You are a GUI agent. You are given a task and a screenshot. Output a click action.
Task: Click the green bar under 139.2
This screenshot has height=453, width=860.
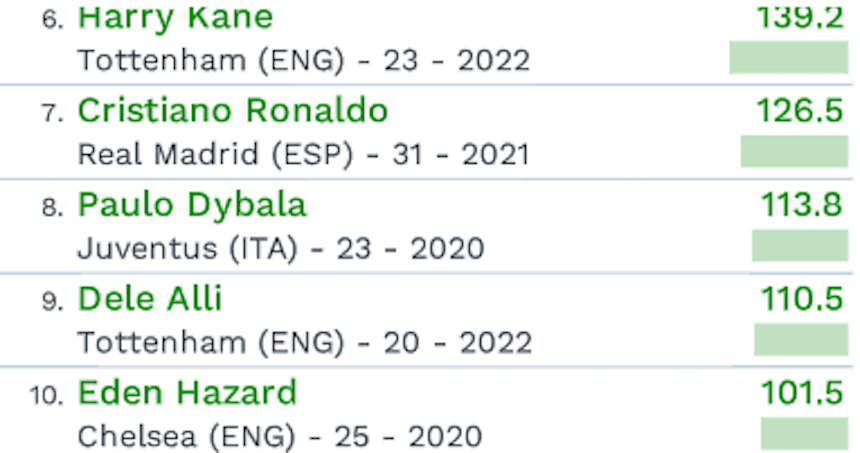[788, 57]
